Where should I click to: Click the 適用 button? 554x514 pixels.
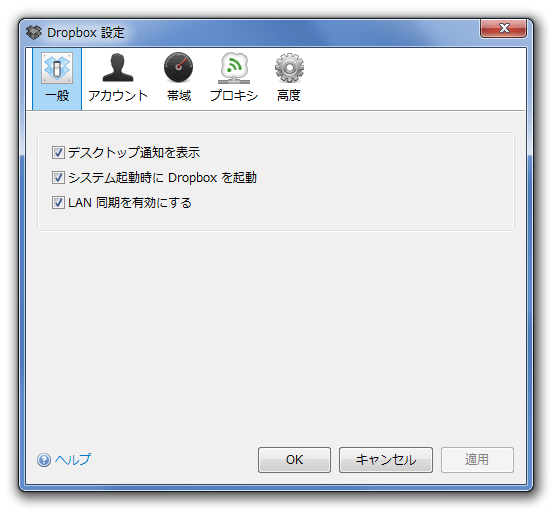(477, 460)
